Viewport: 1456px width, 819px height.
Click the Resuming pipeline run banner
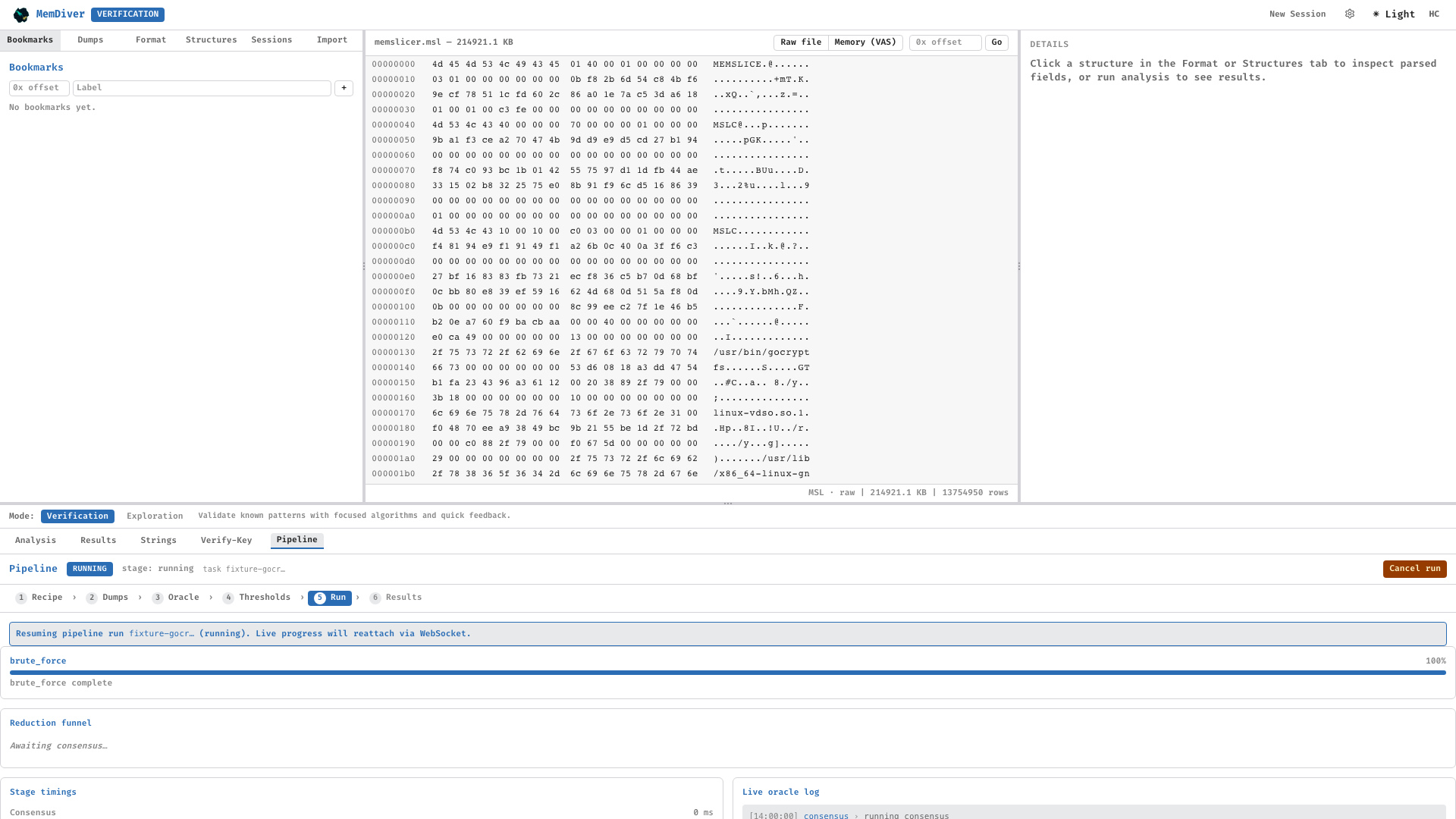728,634
